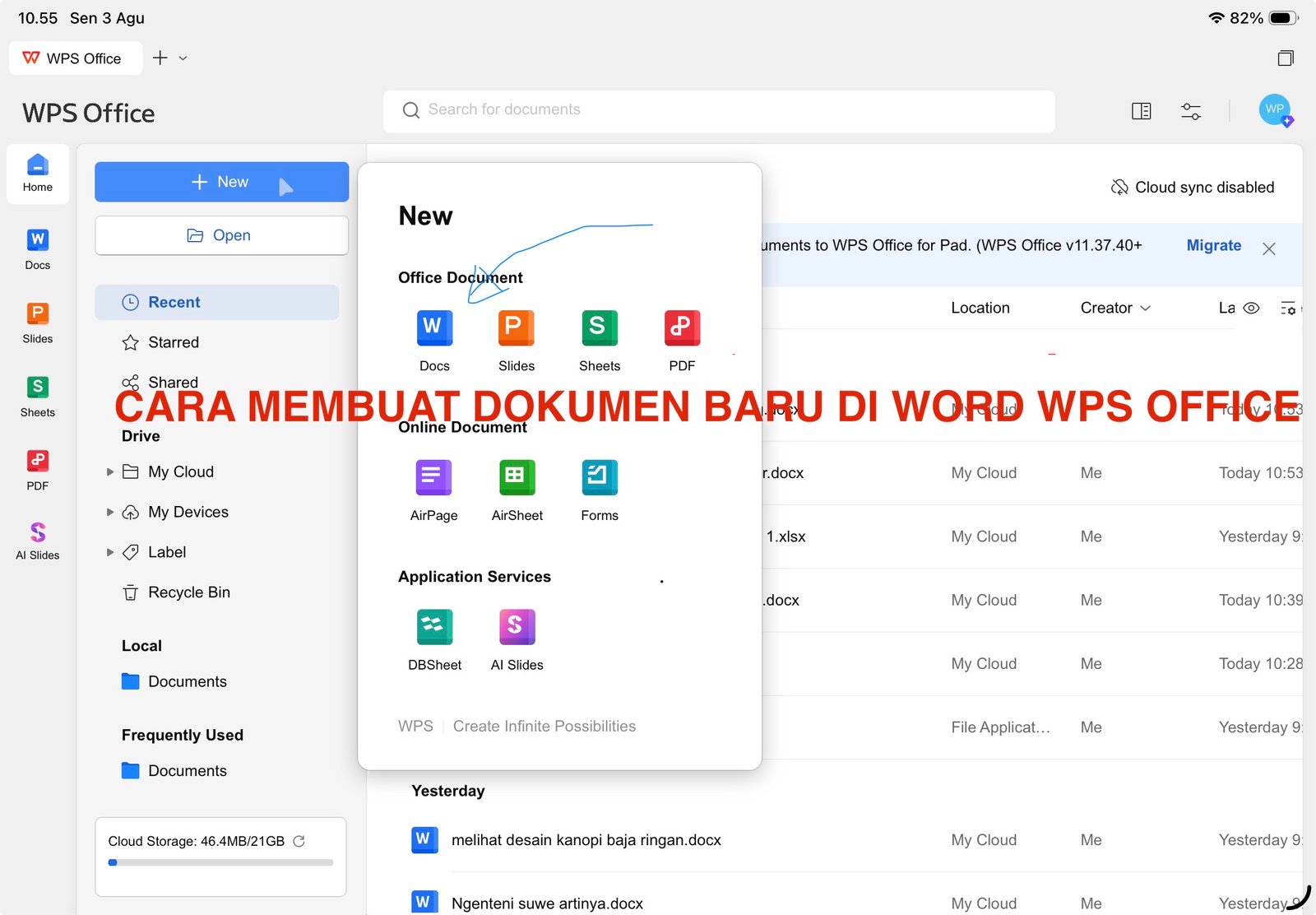1316x915 pixels.
Task: Select the Recent list
Action: (217, 303)
